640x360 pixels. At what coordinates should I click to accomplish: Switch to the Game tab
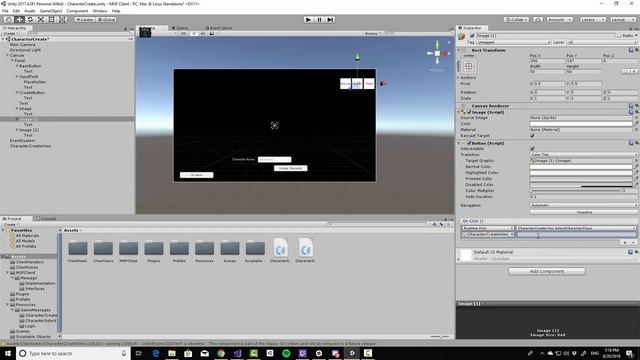180,28
